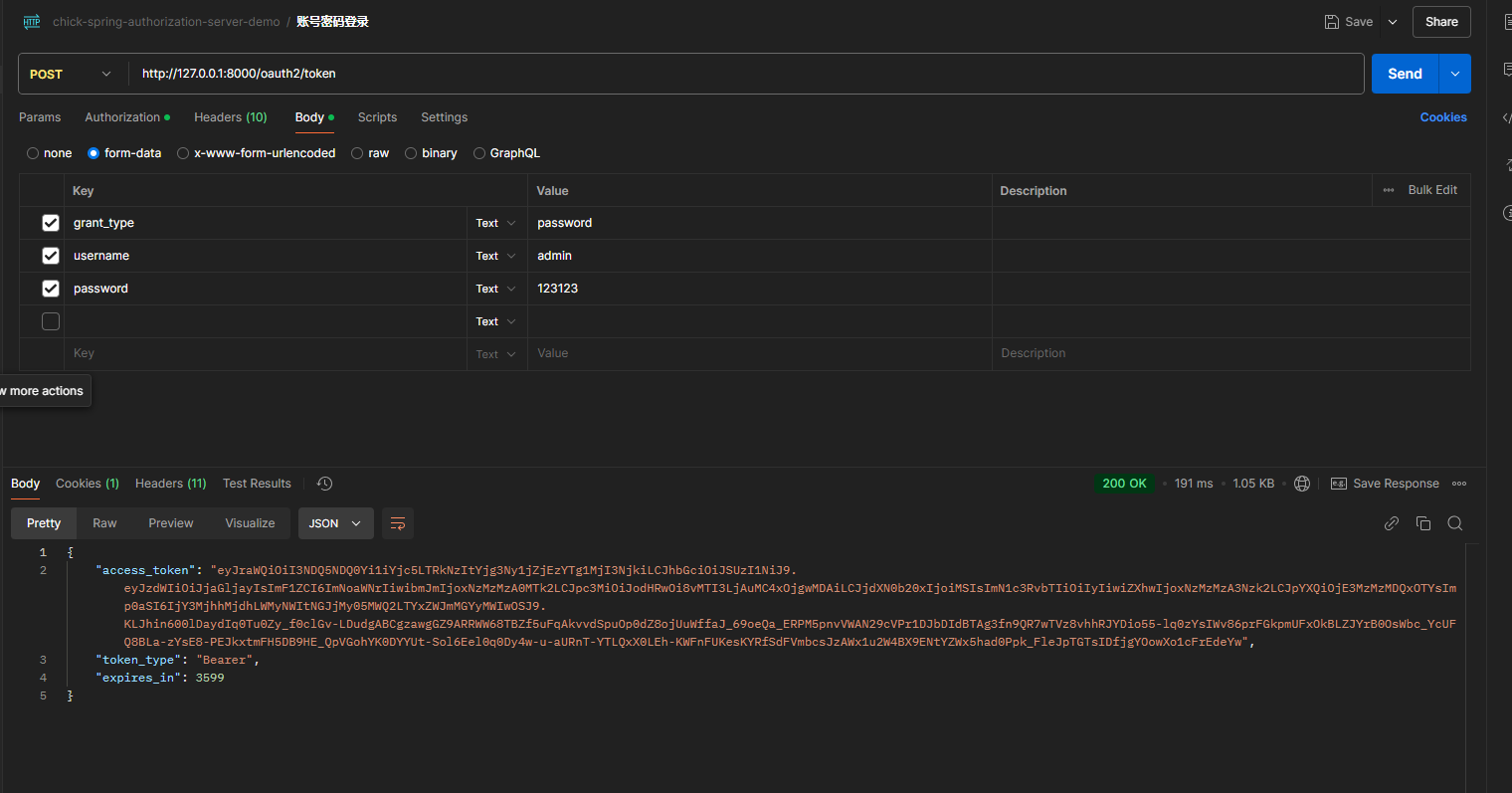Uncheck the grant_type row checkbox
Viewport: 1512px width, 793px height.
click(x=51, y=223)
